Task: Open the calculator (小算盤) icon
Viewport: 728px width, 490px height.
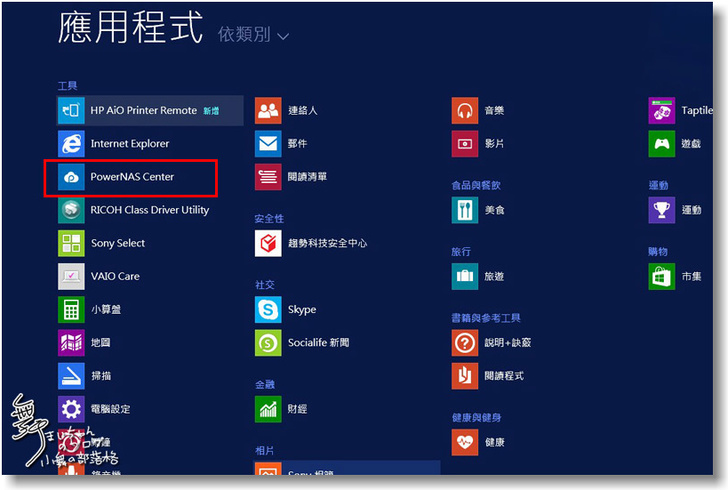Action: coord(71,309)
